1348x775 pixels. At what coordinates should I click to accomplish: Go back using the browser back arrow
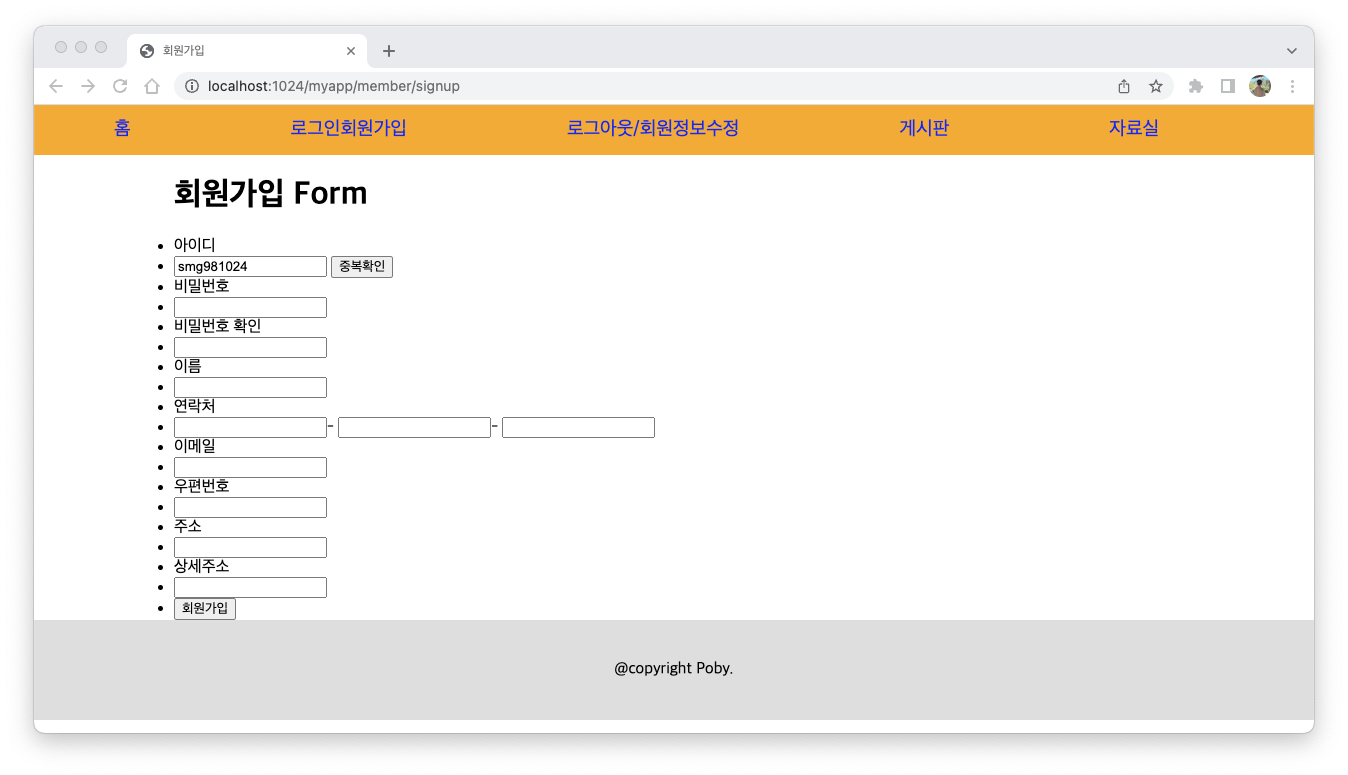56,86
